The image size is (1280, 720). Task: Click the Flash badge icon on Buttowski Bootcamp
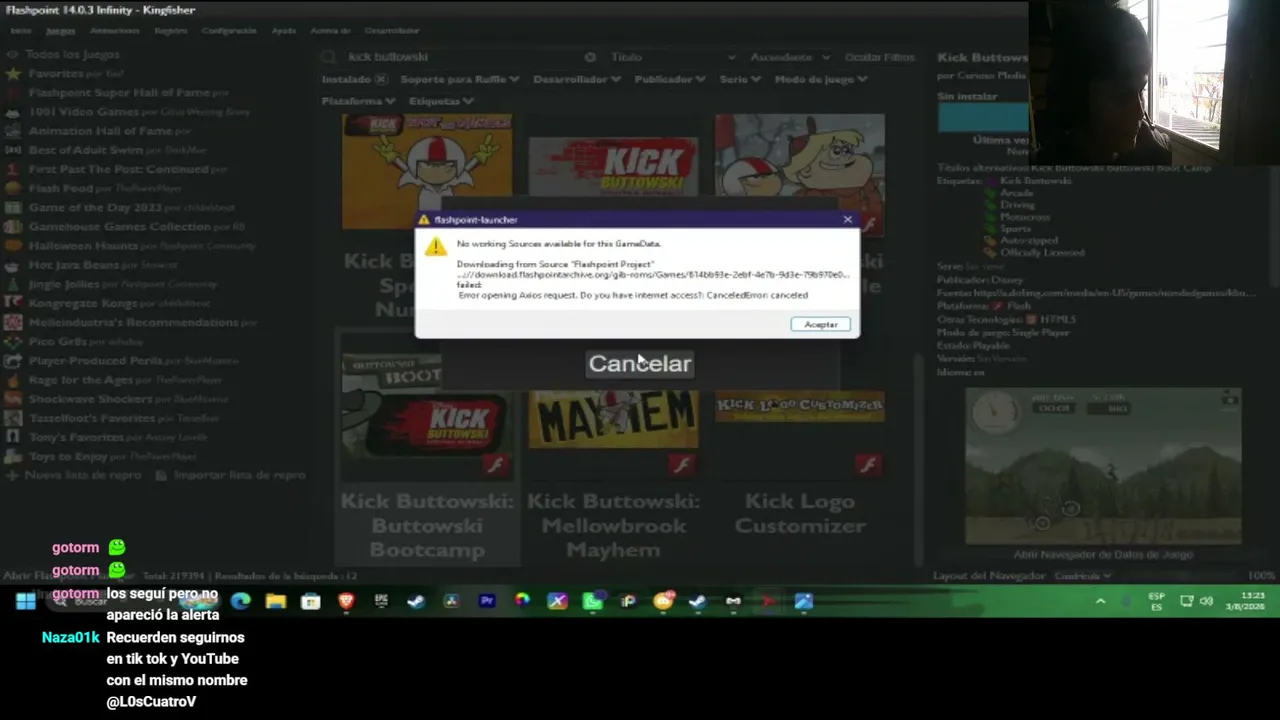tap(496, 464)
